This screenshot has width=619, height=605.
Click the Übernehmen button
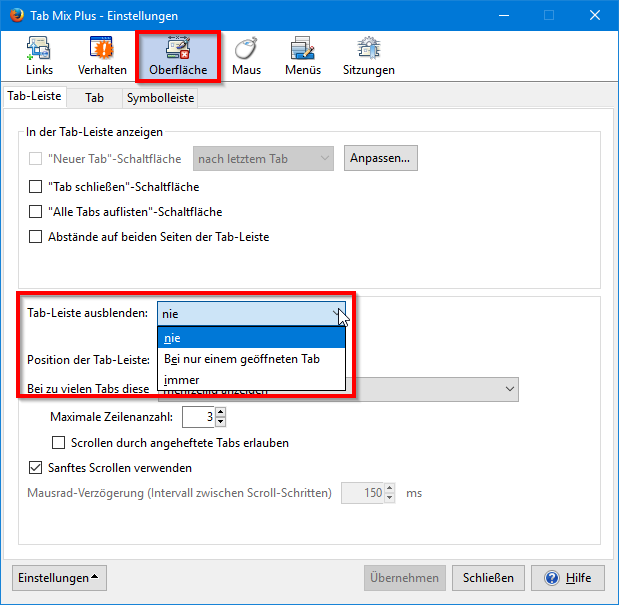point(405,578)
